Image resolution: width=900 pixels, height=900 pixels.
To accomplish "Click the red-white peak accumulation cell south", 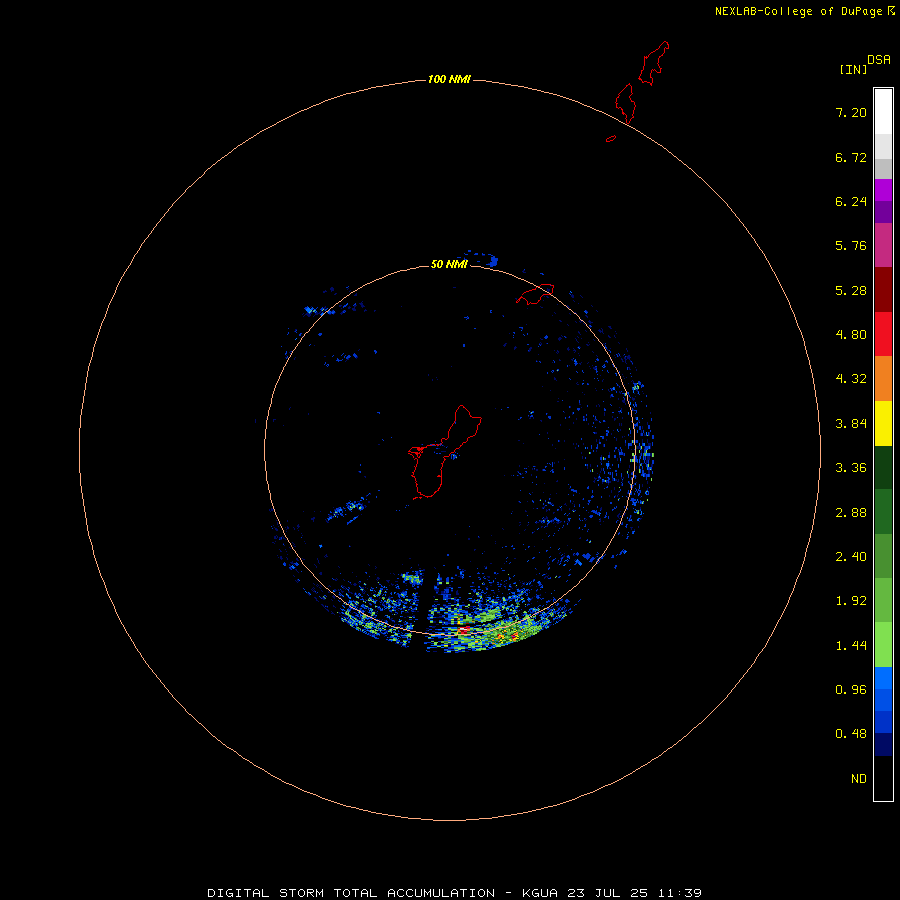I will click(464, 630).
